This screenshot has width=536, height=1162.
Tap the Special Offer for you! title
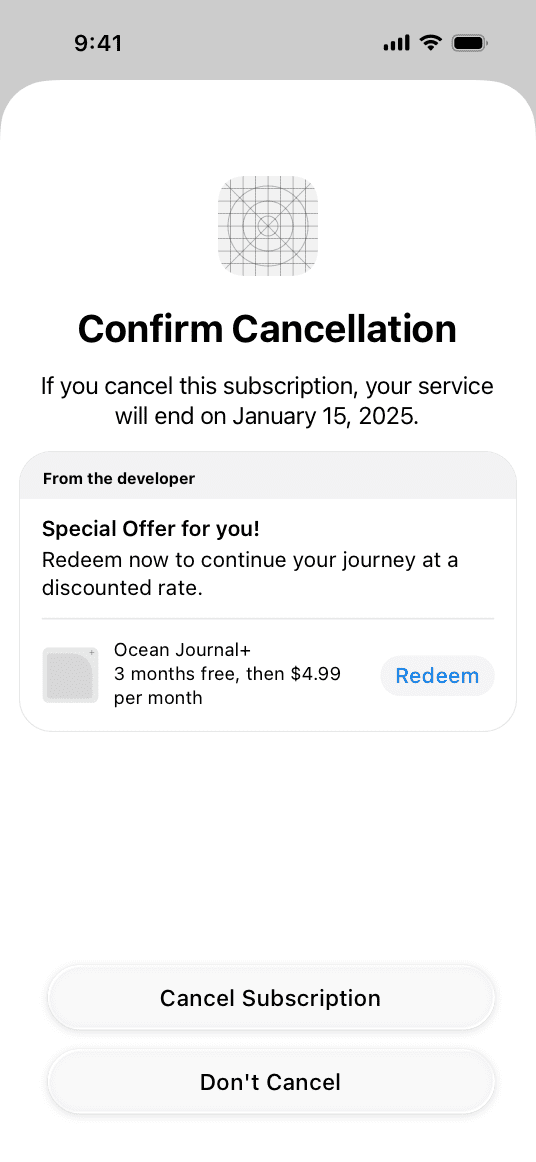click(x=151, y=529)
